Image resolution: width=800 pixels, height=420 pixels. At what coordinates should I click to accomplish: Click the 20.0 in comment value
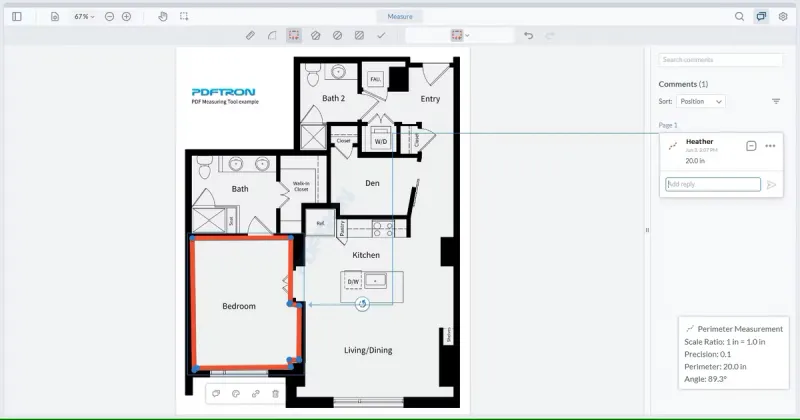tap(695, 161)
